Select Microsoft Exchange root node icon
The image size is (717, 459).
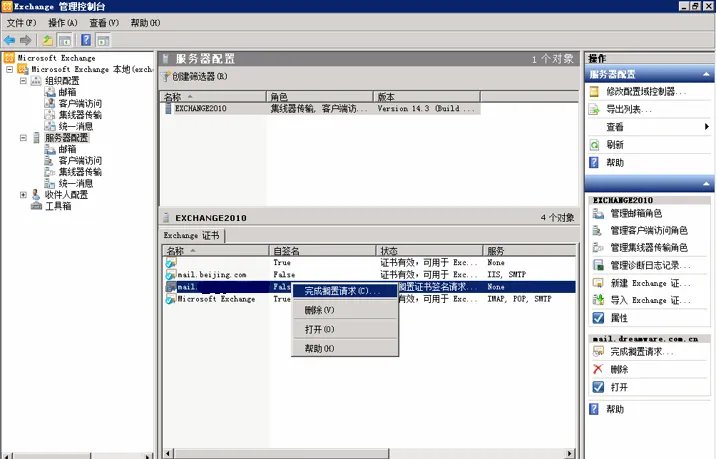tap(9, 58)
